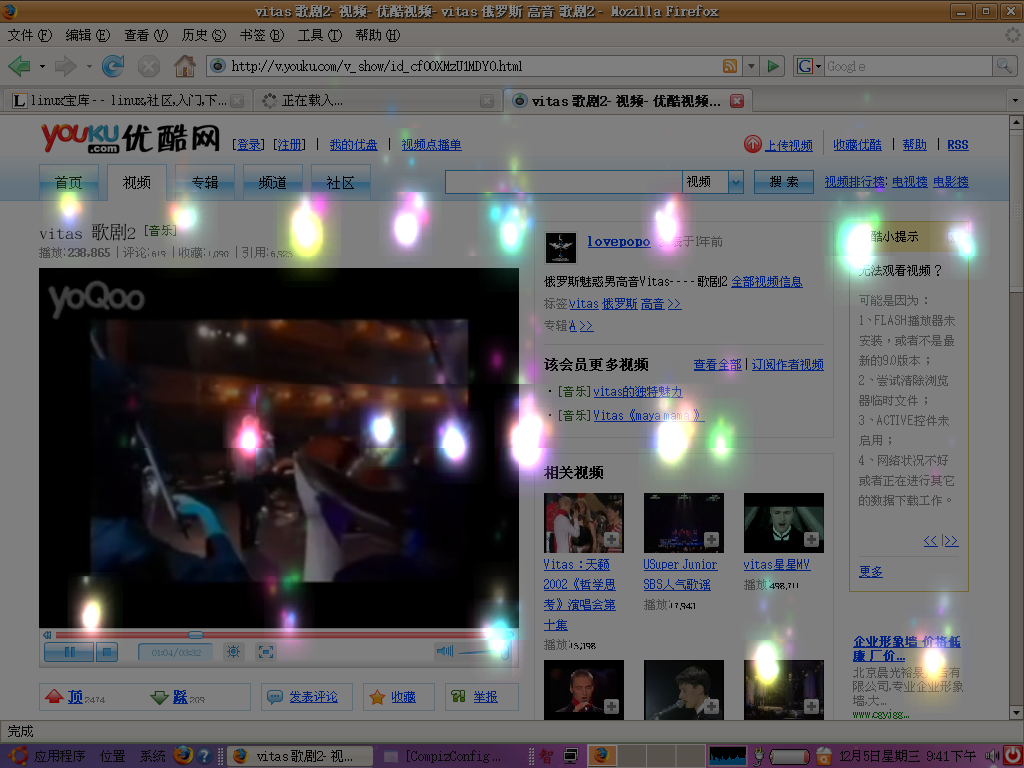1024x768 pixels.
Task: Click the grey forward arrow button
Action: (x=65, y=66)
